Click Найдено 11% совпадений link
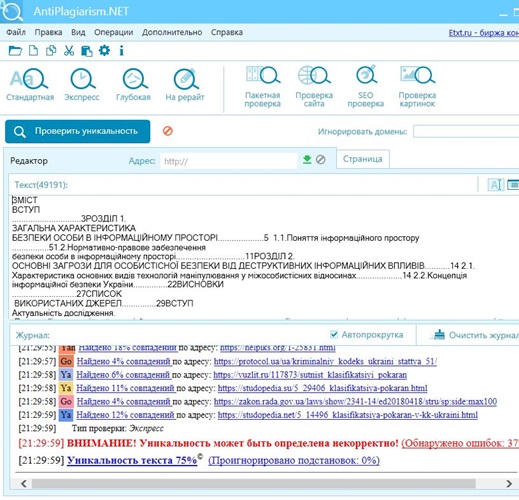 coord(125,388)
